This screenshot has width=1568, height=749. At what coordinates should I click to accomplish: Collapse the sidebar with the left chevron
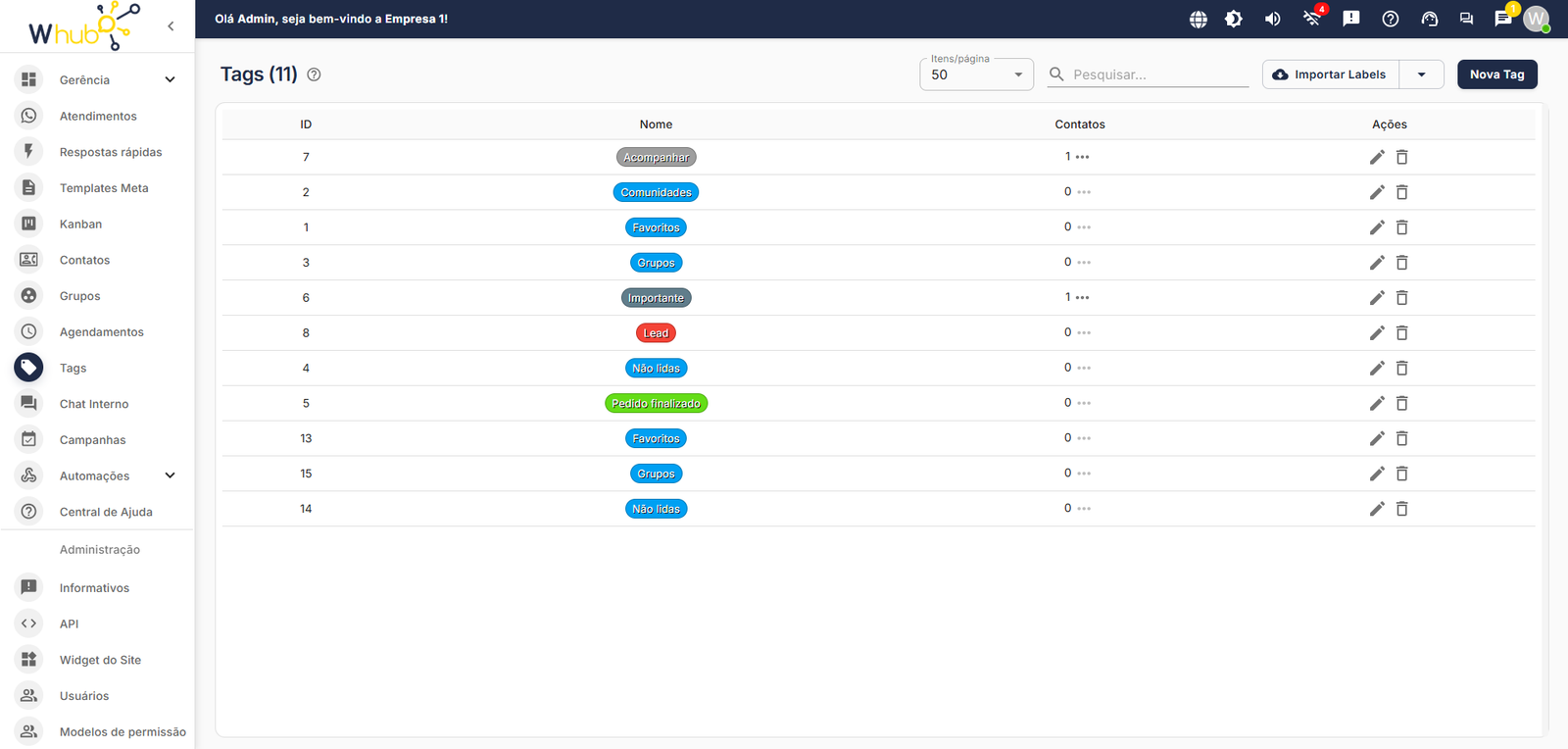(x=171, y=26)
